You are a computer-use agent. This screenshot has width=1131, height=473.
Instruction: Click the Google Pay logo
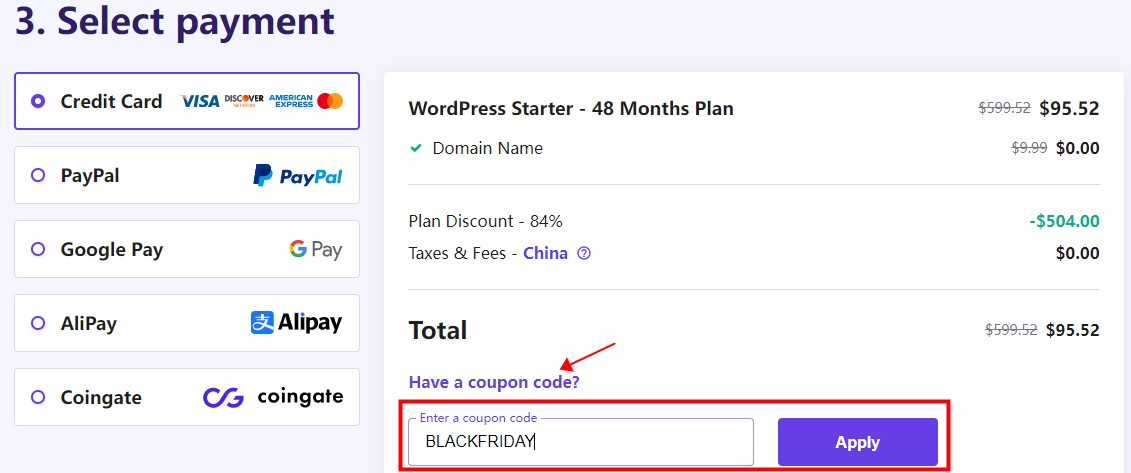pyautogui.click(x=316, y=250)
